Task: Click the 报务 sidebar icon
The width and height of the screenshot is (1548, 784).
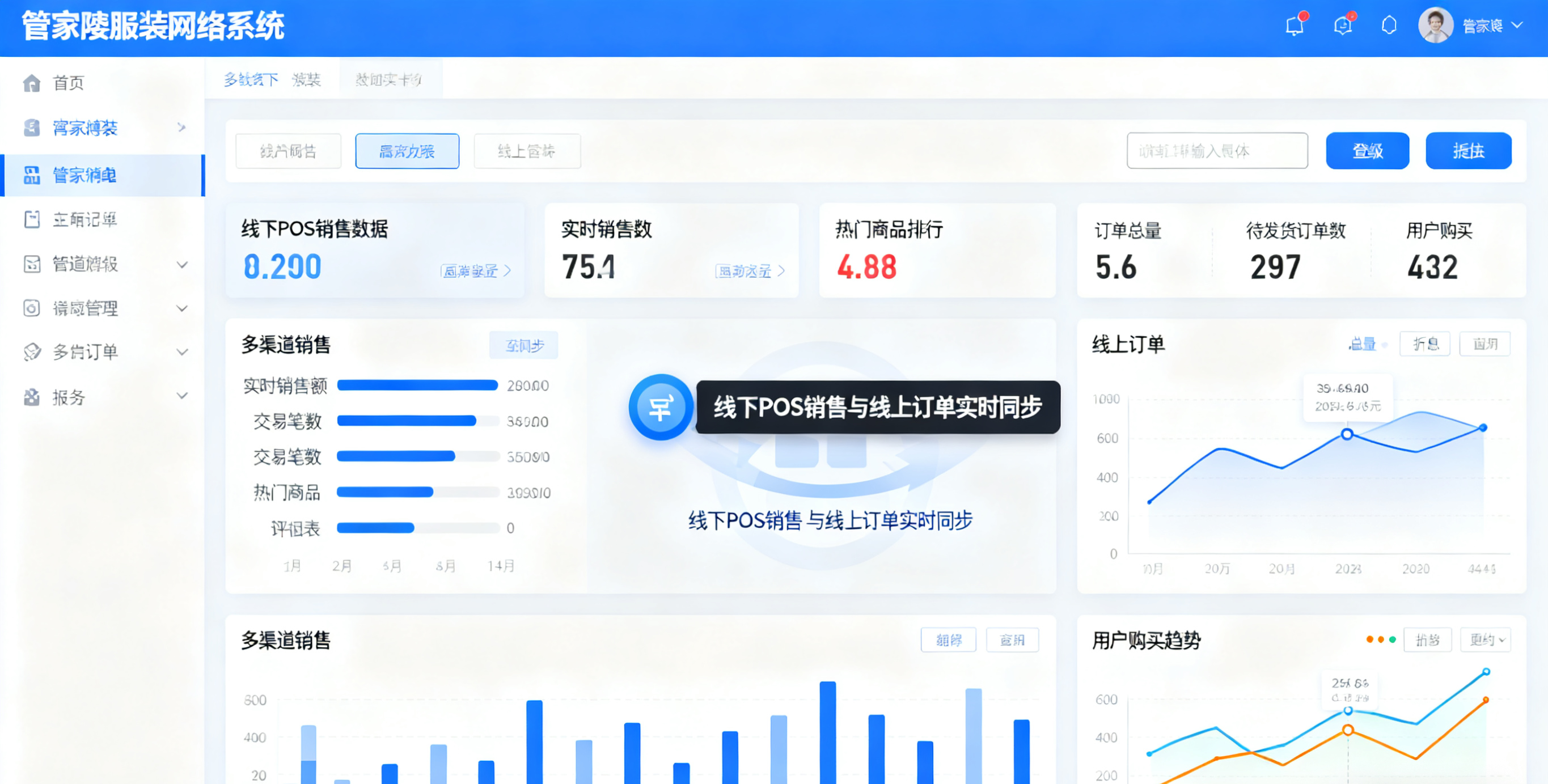Action: pos(31,397)
